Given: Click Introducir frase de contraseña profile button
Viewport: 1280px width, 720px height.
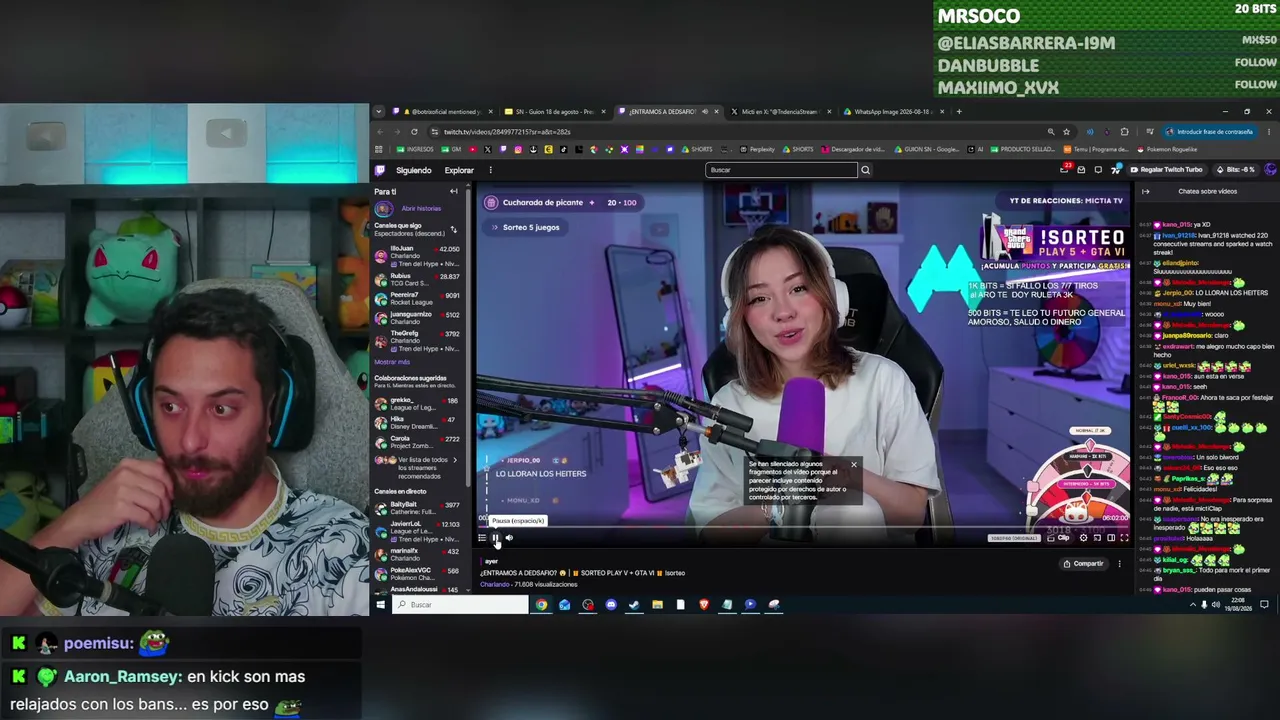Looking at the screenshot, I should click(1209, 132).
